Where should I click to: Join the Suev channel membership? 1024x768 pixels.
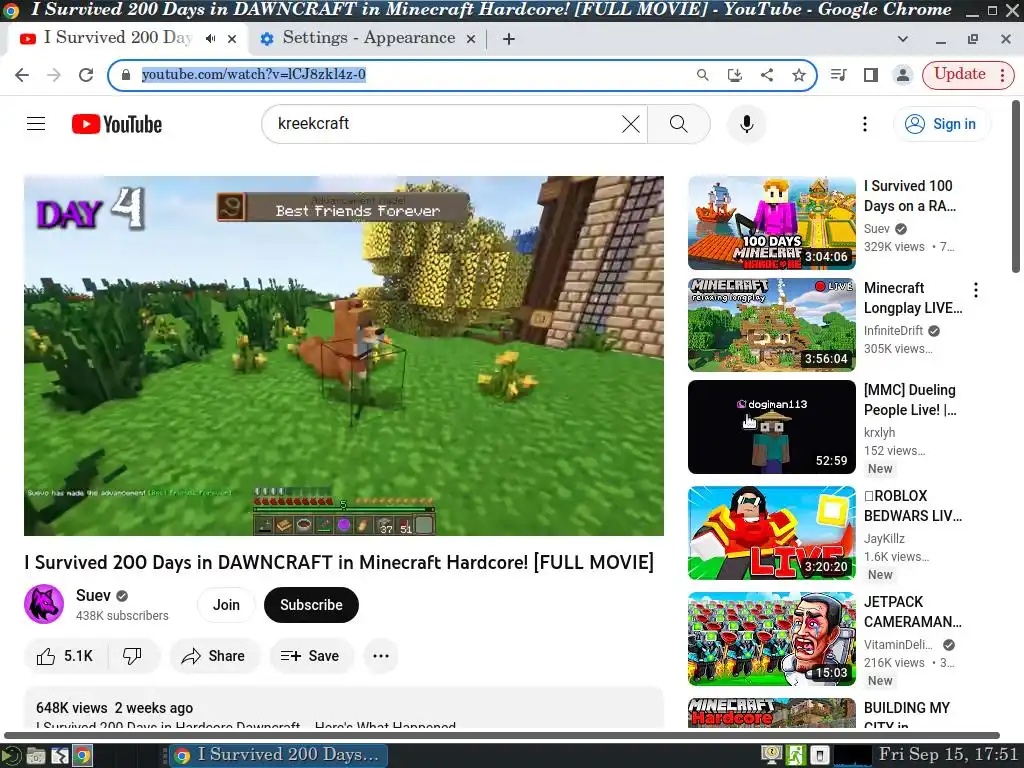point(226,605)
